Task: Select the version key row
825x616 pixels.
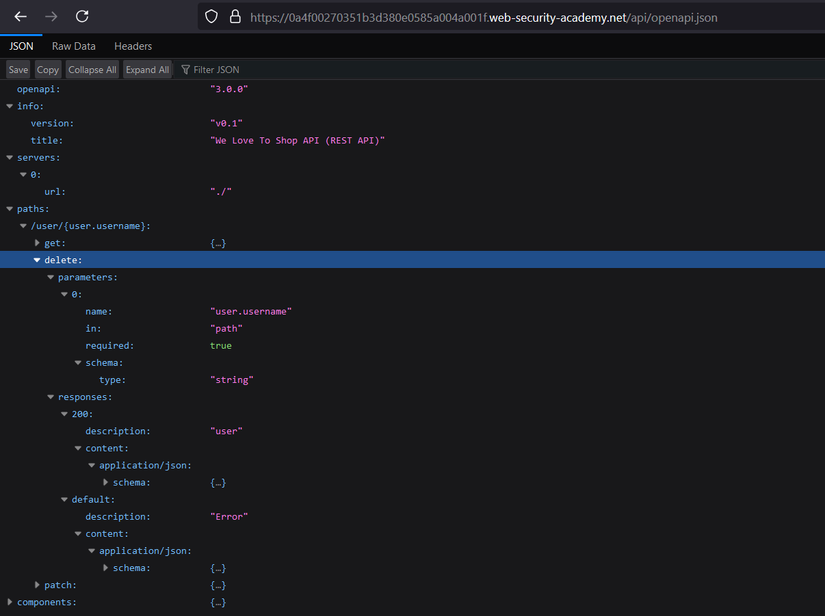Action: pyautogui.click(x=412, y=123)
